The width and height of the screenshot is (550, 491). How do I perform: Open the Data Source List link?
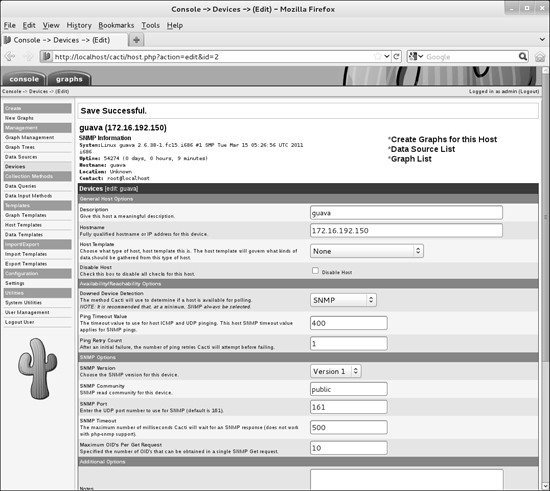tap(423, 149)
